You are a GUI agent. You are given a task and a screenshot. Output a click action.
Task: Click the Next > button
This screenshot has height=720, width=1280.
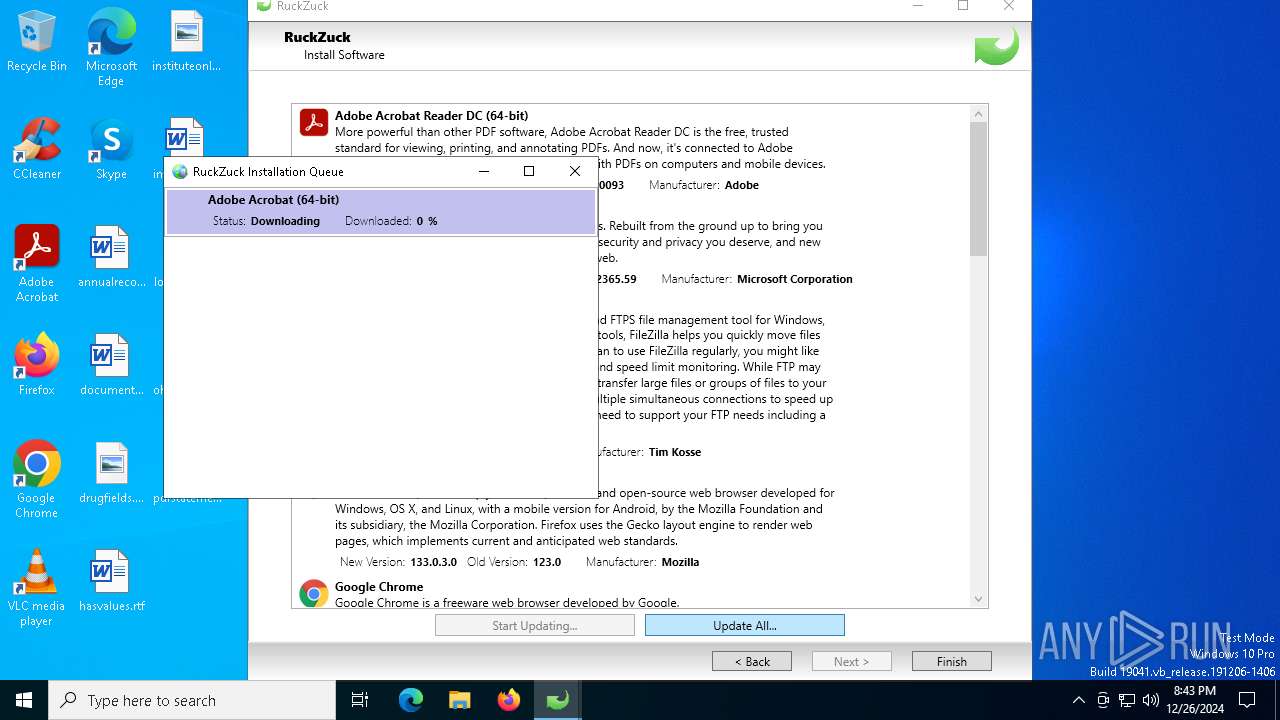(x=852, y=661)
